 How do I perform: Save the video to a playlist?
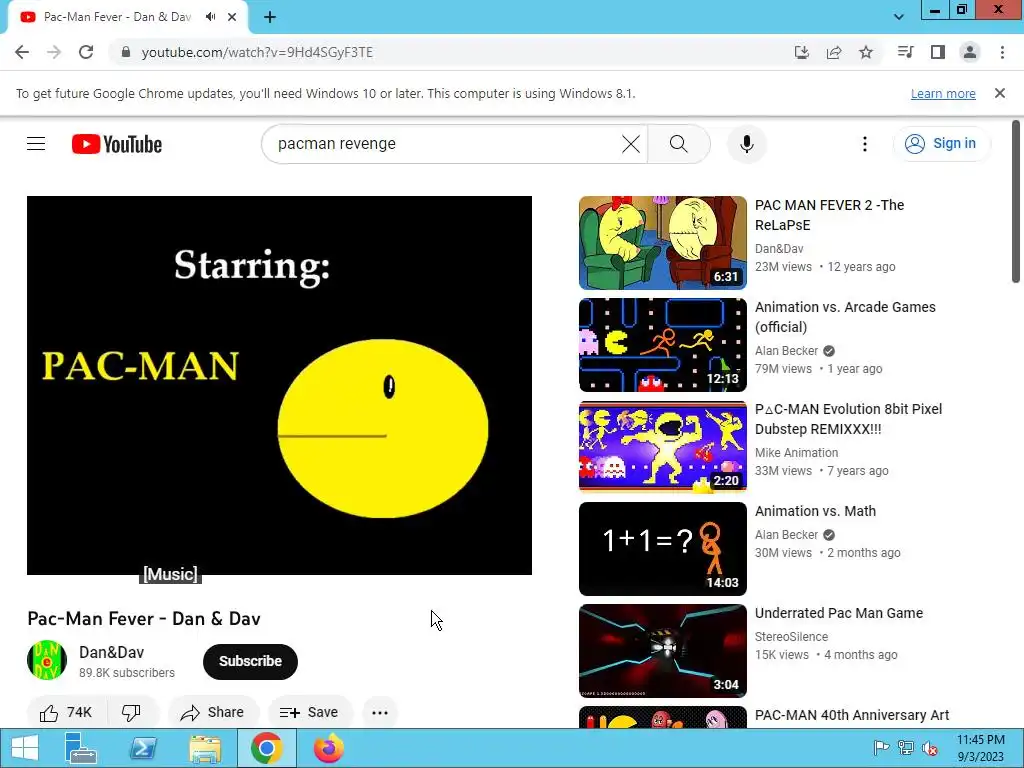[310, 712]
